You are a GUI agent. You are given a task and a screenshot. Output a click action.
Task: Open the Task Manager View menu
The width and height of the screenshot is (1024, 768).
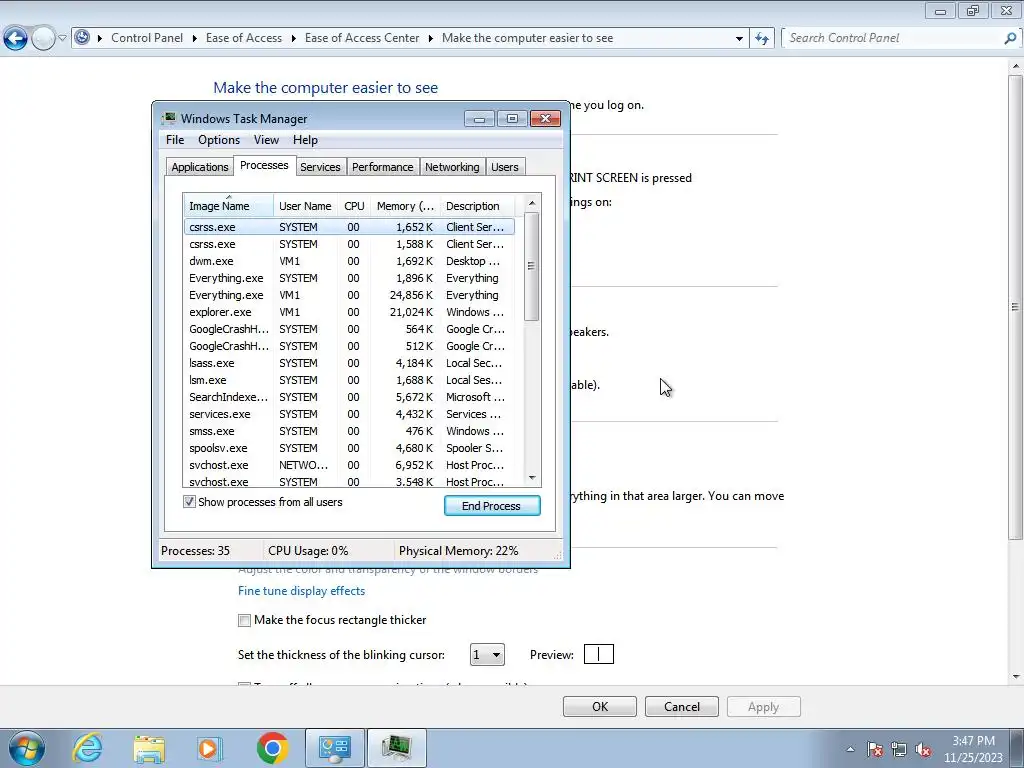click(x=266, y=140)
